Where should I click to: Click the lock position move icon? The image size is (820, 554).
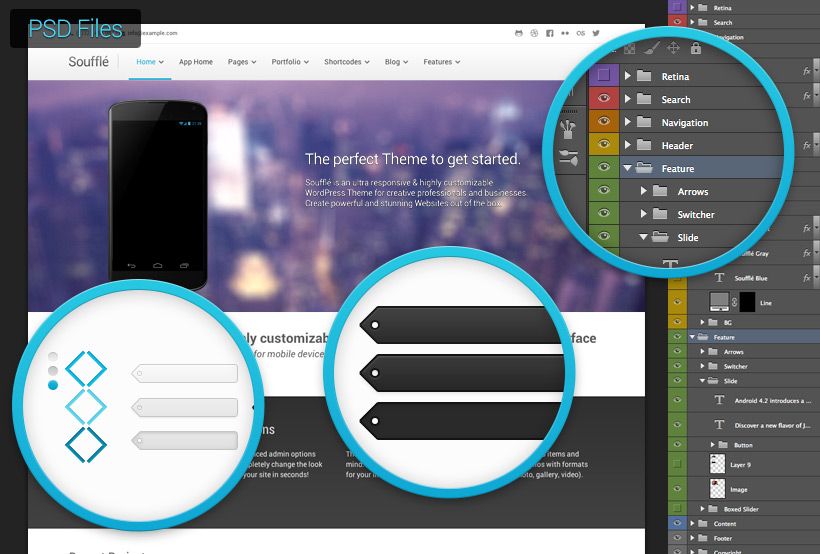click(x=673, y=48)
